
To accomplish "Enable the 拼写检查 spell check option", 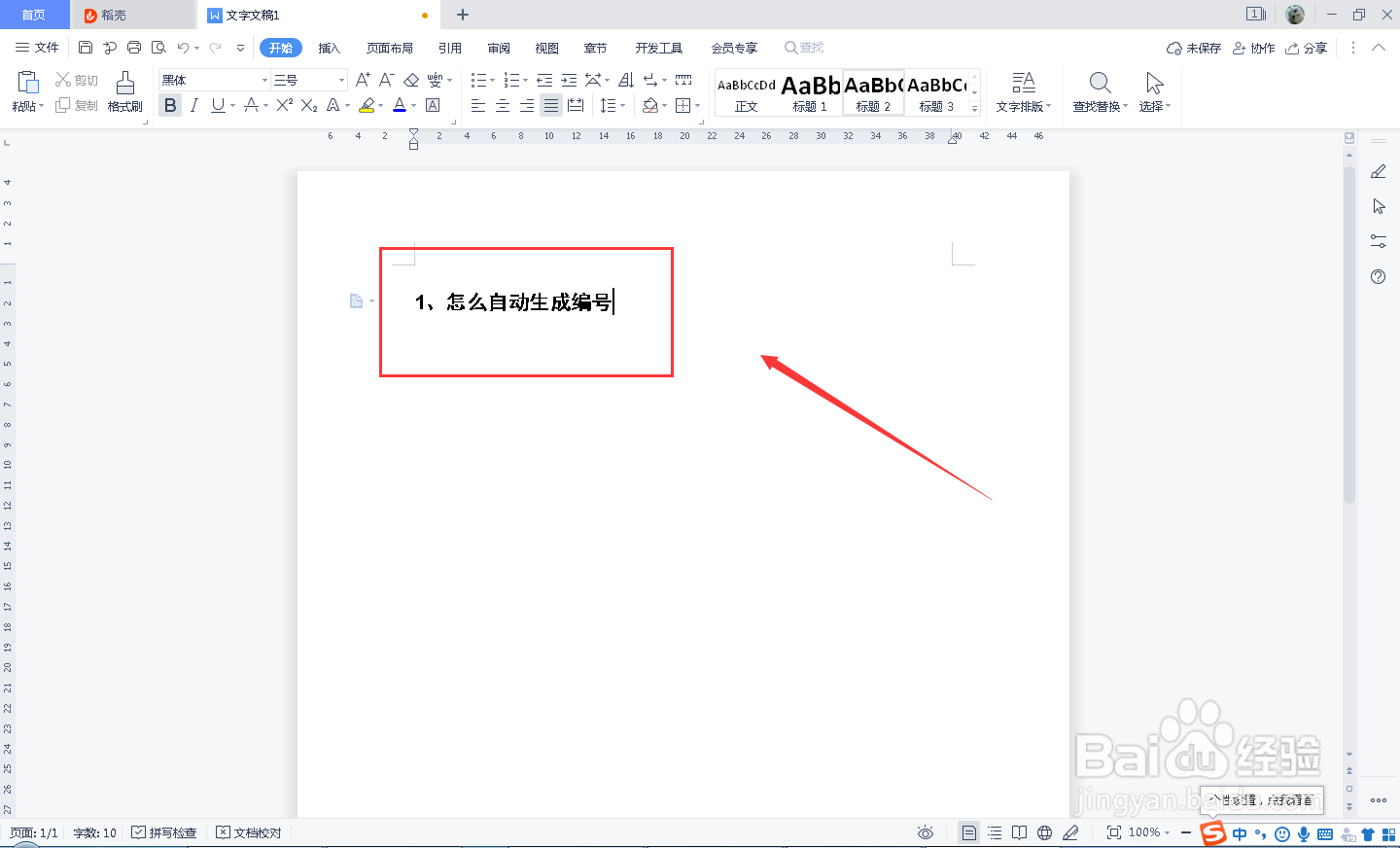I will [163, 832].
